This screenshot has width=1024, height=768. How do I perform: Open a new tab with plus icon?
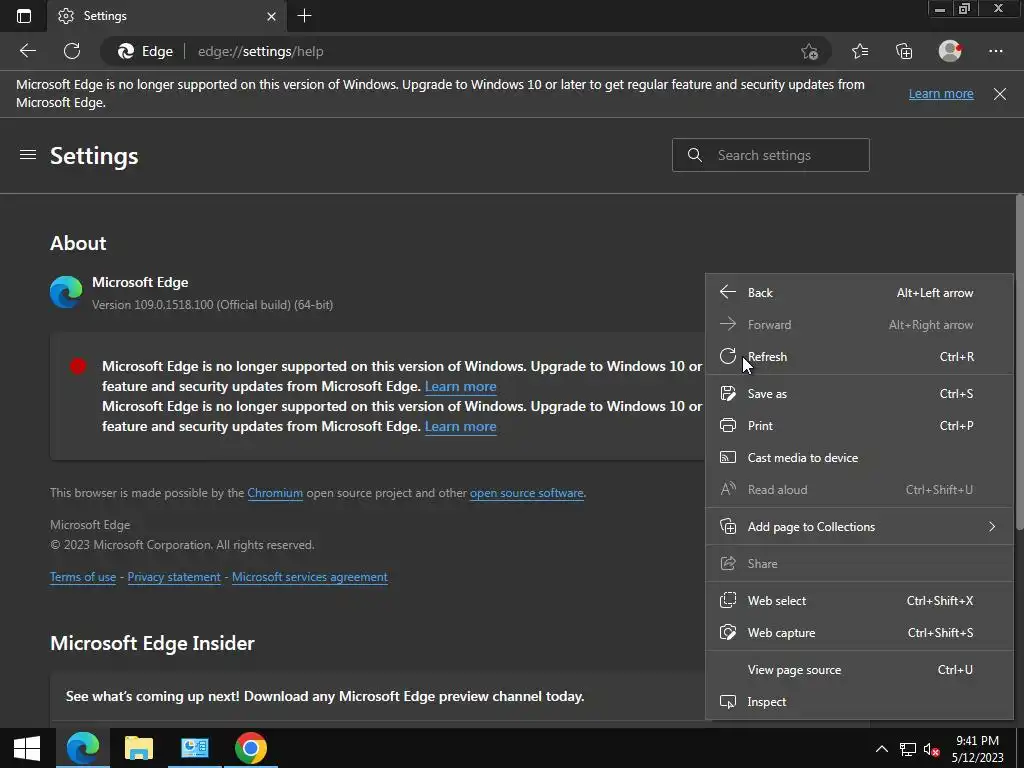click(304, 16)
